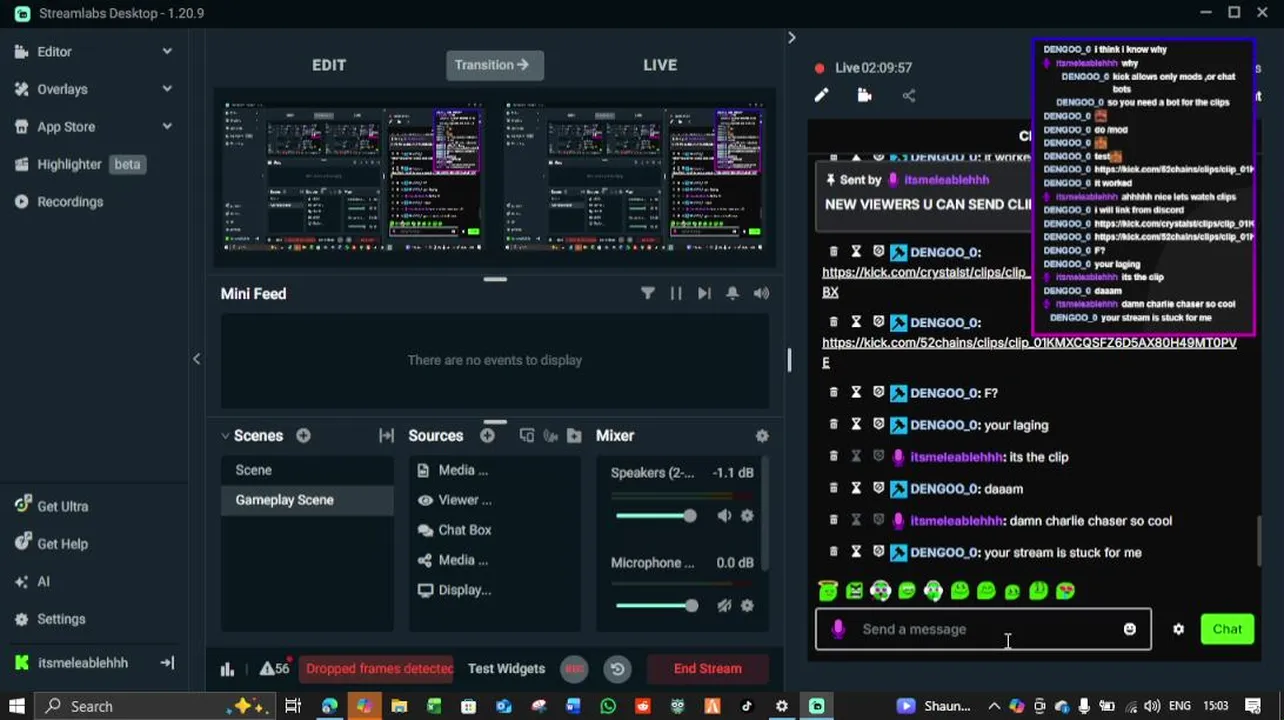Click the add folder icon in Sources
Viewport: 1284px width, 720px height.
574,436
